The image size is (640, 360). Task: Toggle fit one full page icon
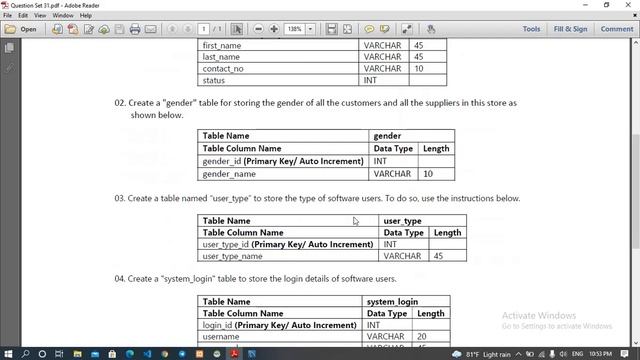(347, 29)
